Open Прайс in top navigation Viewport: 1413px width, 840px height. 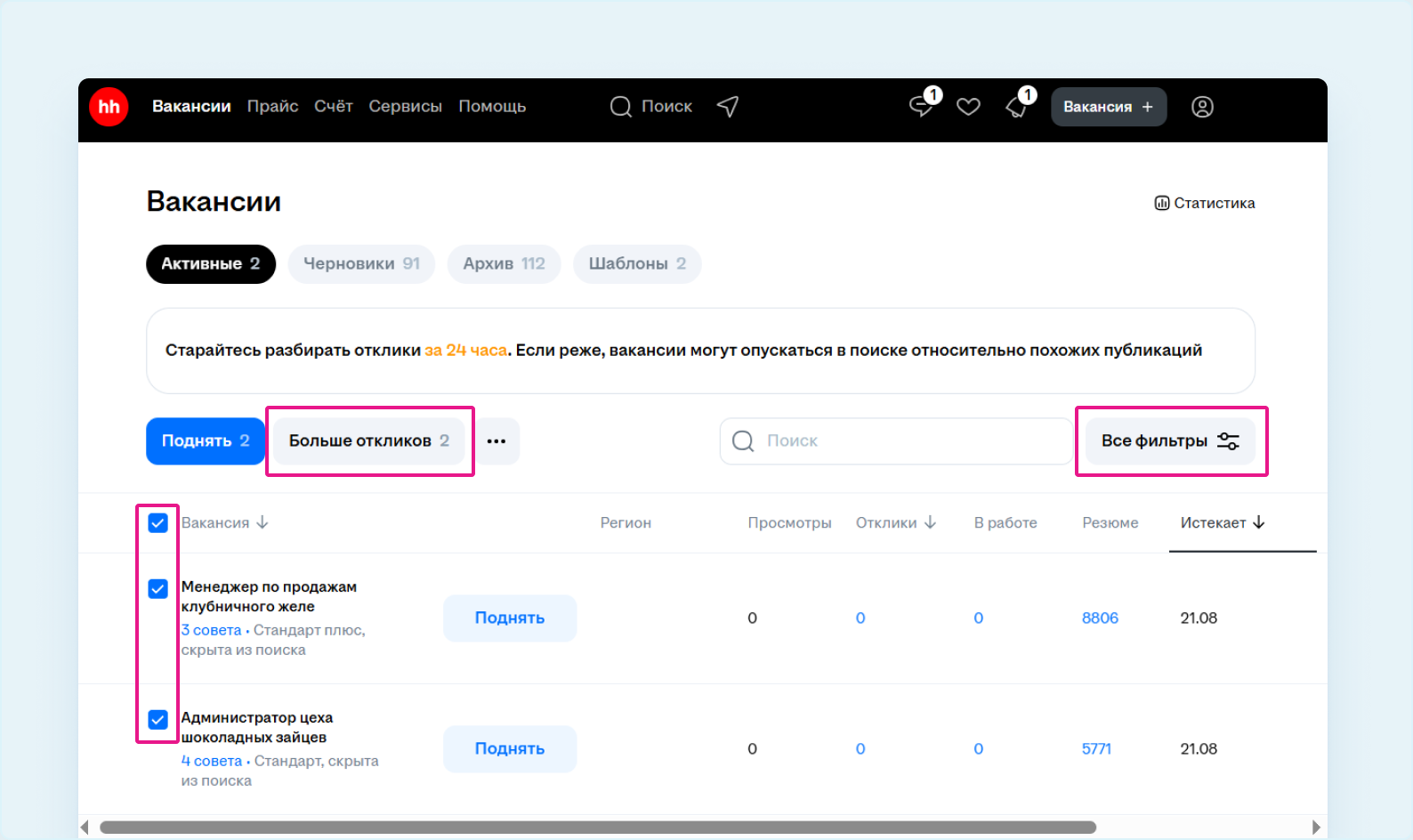tap(272, 107)
